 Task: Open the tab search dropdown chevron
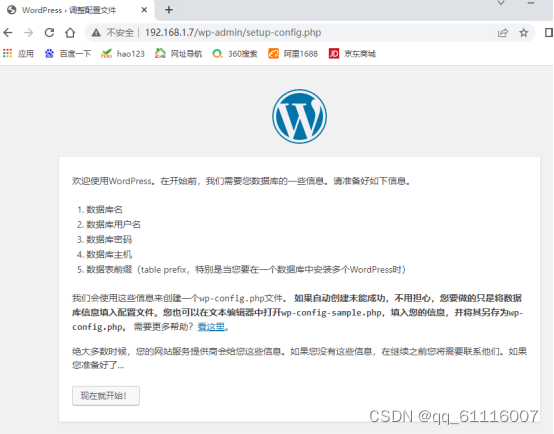click(501, 3)
